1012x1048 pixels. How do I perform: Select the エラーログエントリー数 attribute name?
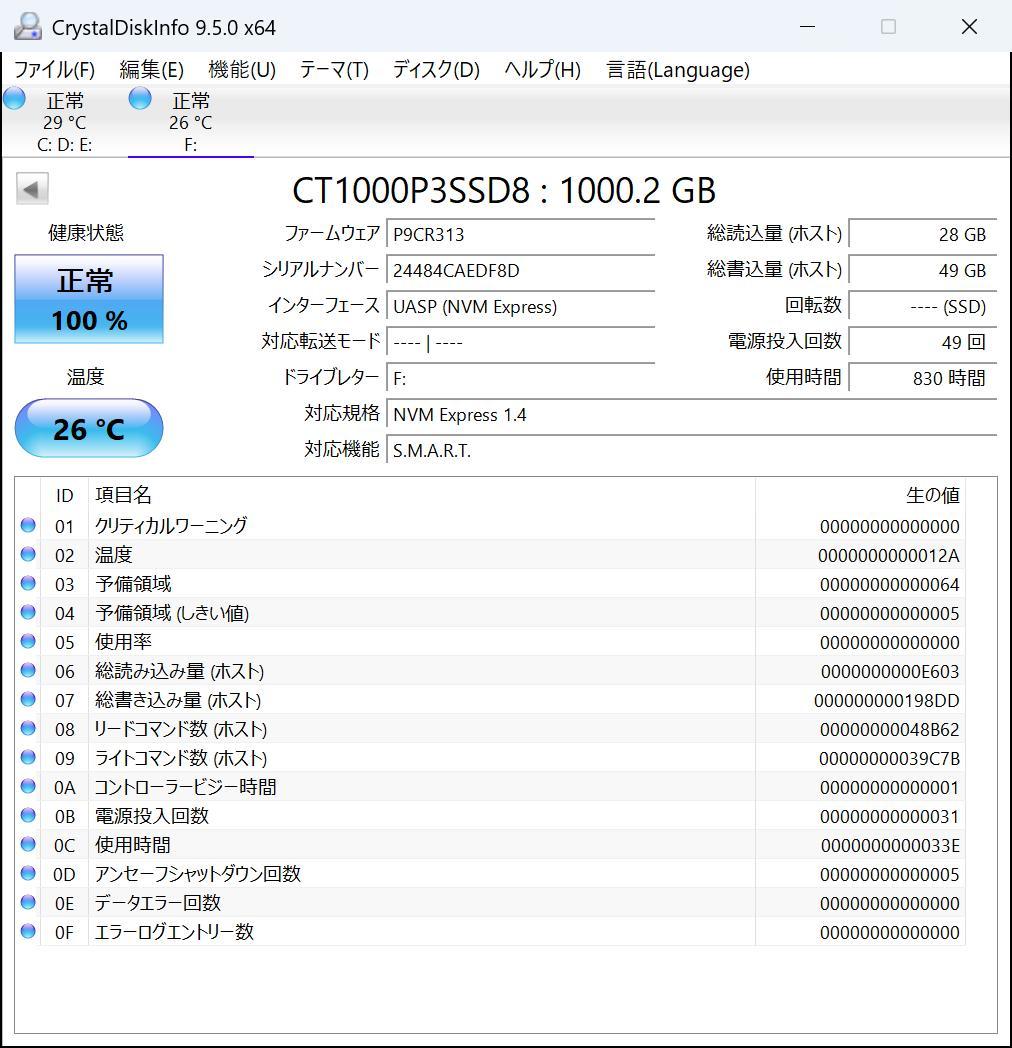coord(174,932)
